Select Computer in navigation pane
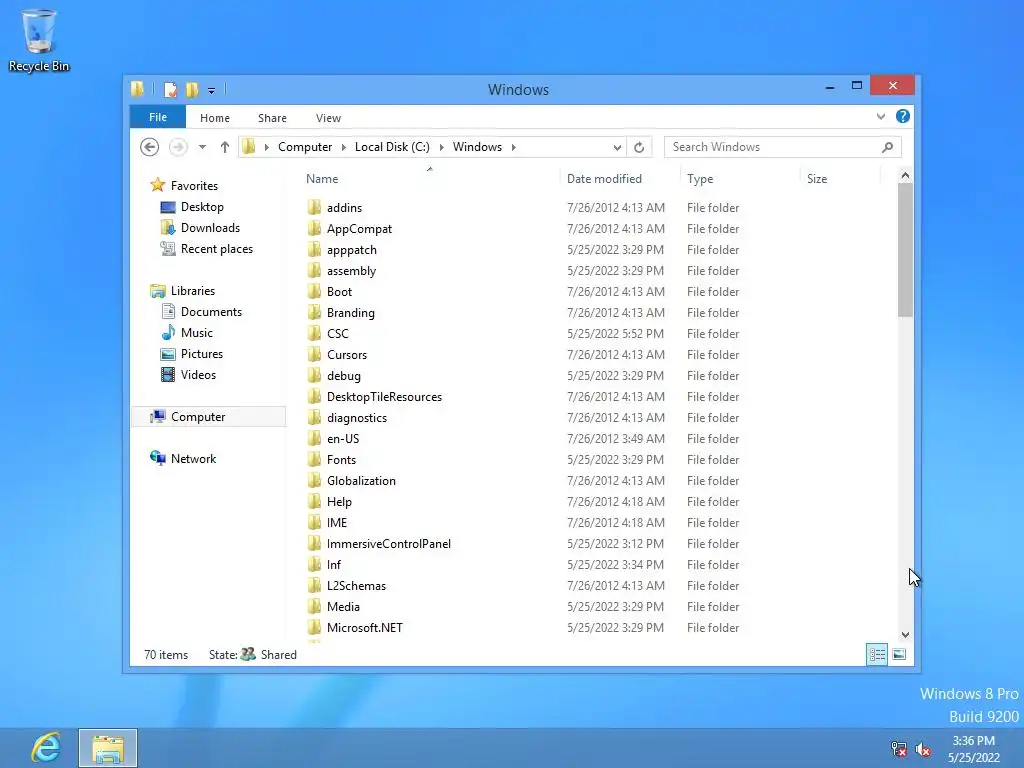Screen dimensions: 1024x768 tap(208, 417)
